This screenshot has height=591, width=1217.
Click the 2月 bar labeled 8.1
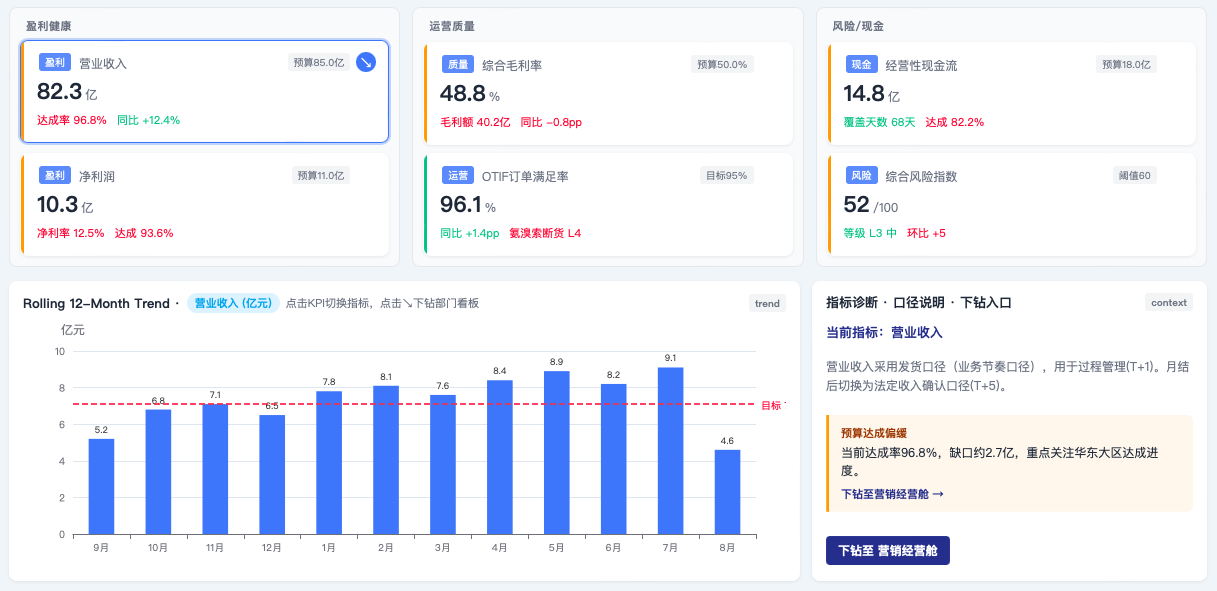tap(386, 460)
